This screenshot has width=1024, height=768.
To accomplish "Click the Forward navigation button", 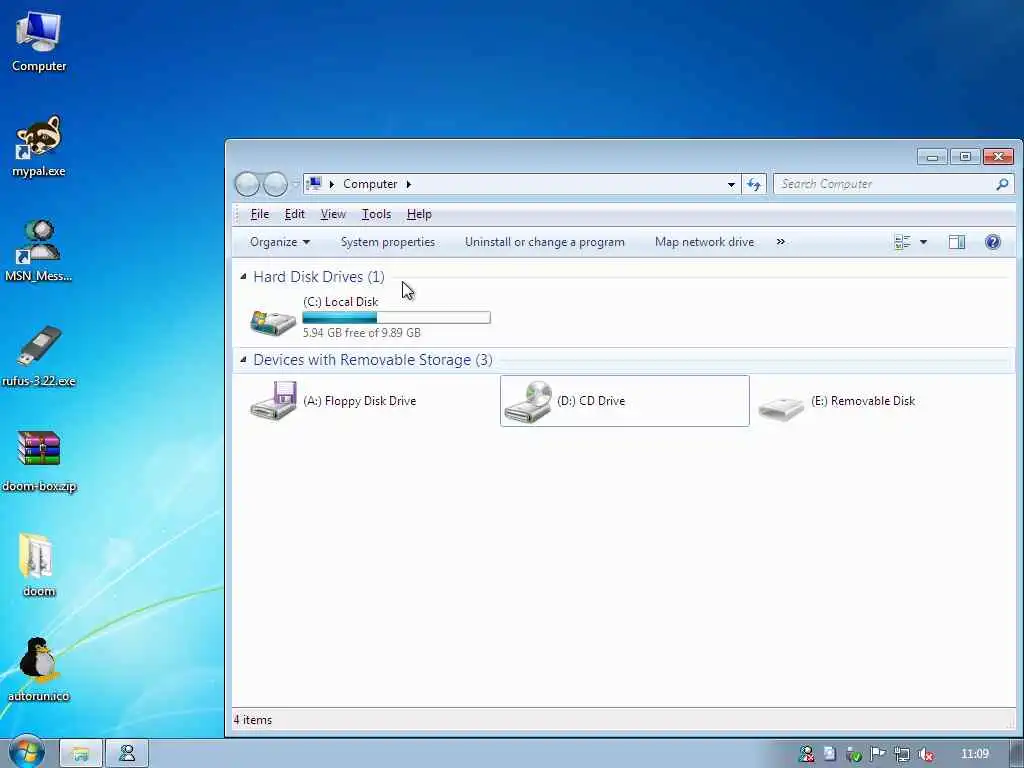I will click(x=275, y=184).
